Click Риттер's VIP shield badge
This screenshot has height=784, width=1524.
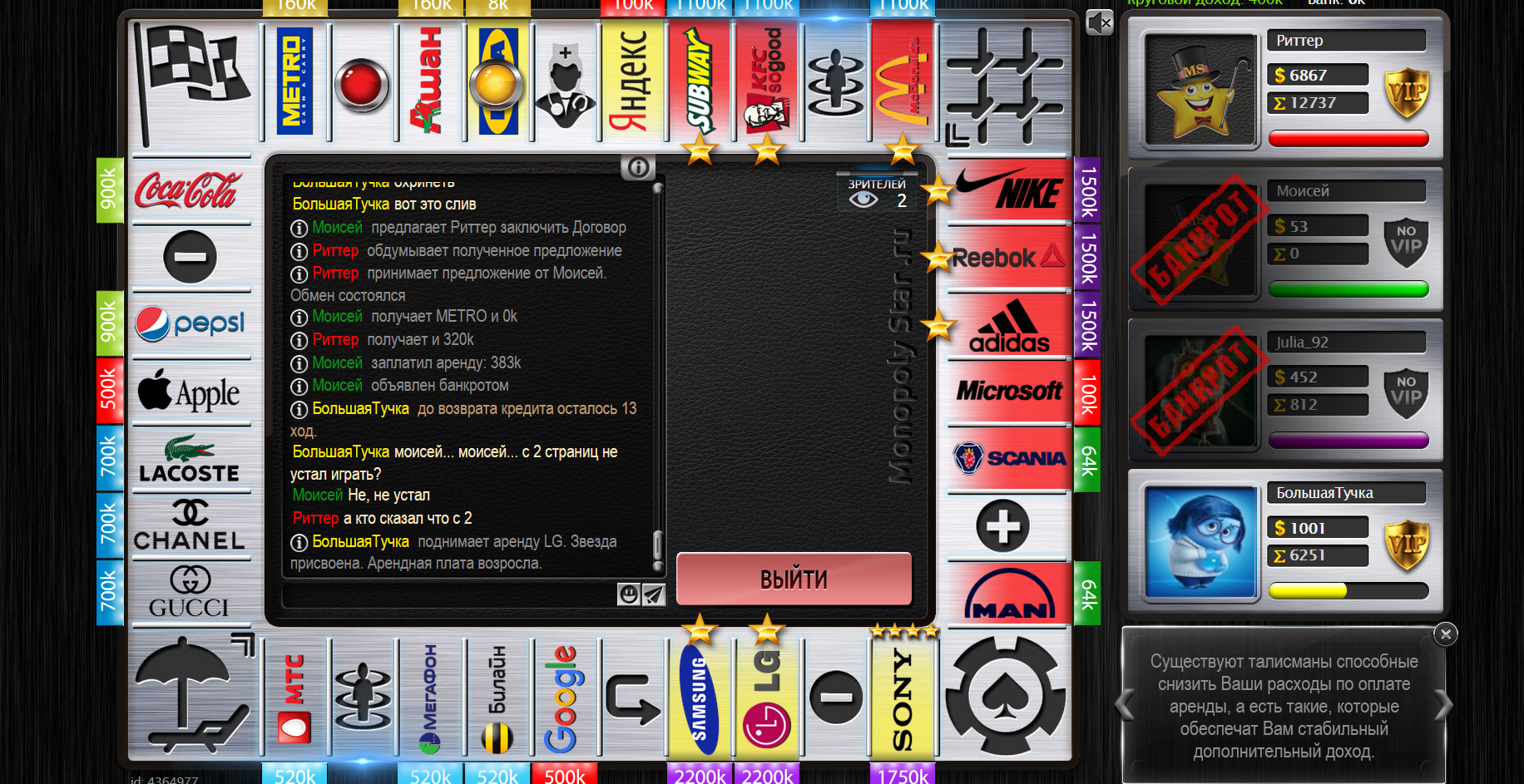pyautogui.click(x=1407, y=92)
